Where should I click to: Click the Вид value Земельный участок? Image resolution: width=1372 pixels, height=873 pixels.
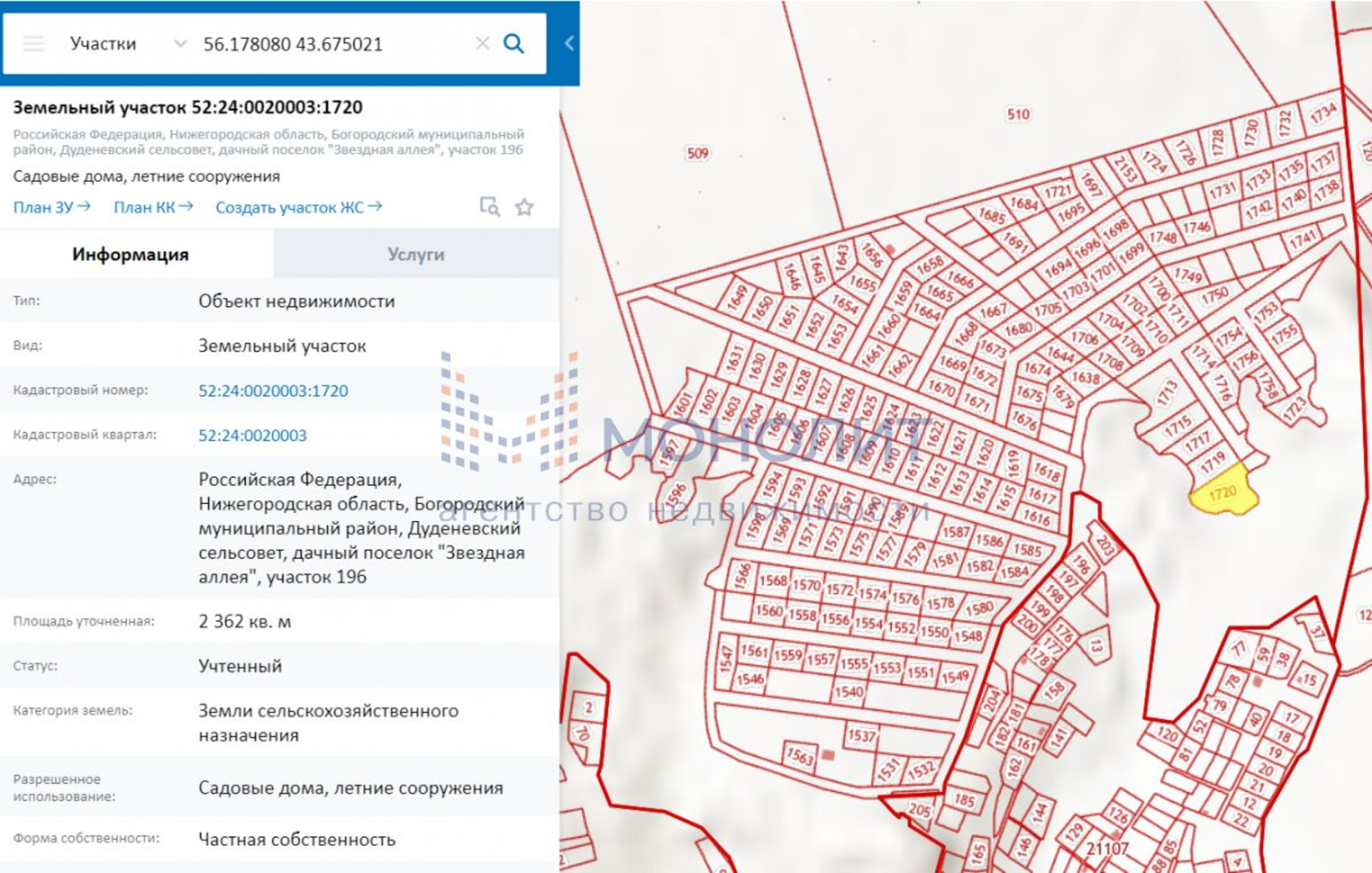(282, 346)
